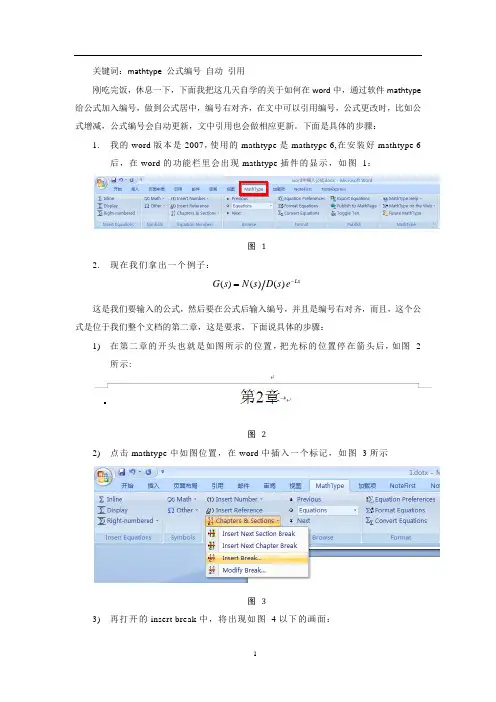Viewport: 496px width, 702px height.
Task: Open Quick Access customize arrow in Figure 3
Action: click(x=162, y=472)
